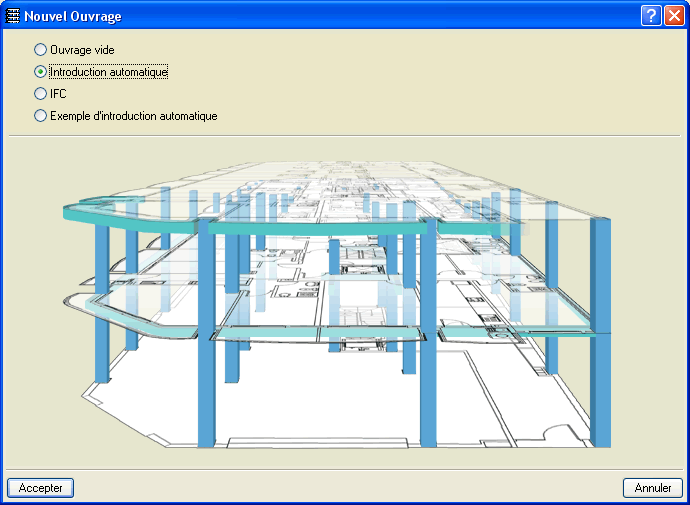690x505 pixels.
Task: Click the Nouvel Ouvrage title bar icon
Action: coord(12,16)
